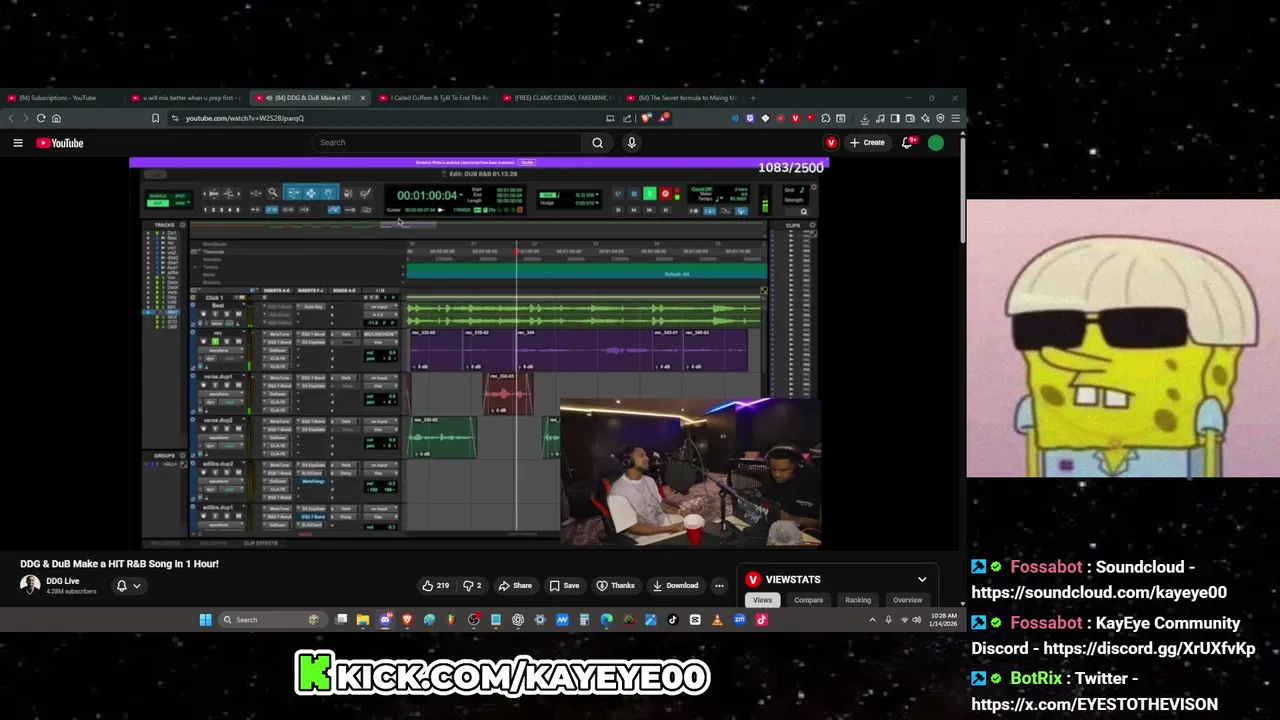
Task: Like the video with 219 likes
Action: tap(436, 586)
